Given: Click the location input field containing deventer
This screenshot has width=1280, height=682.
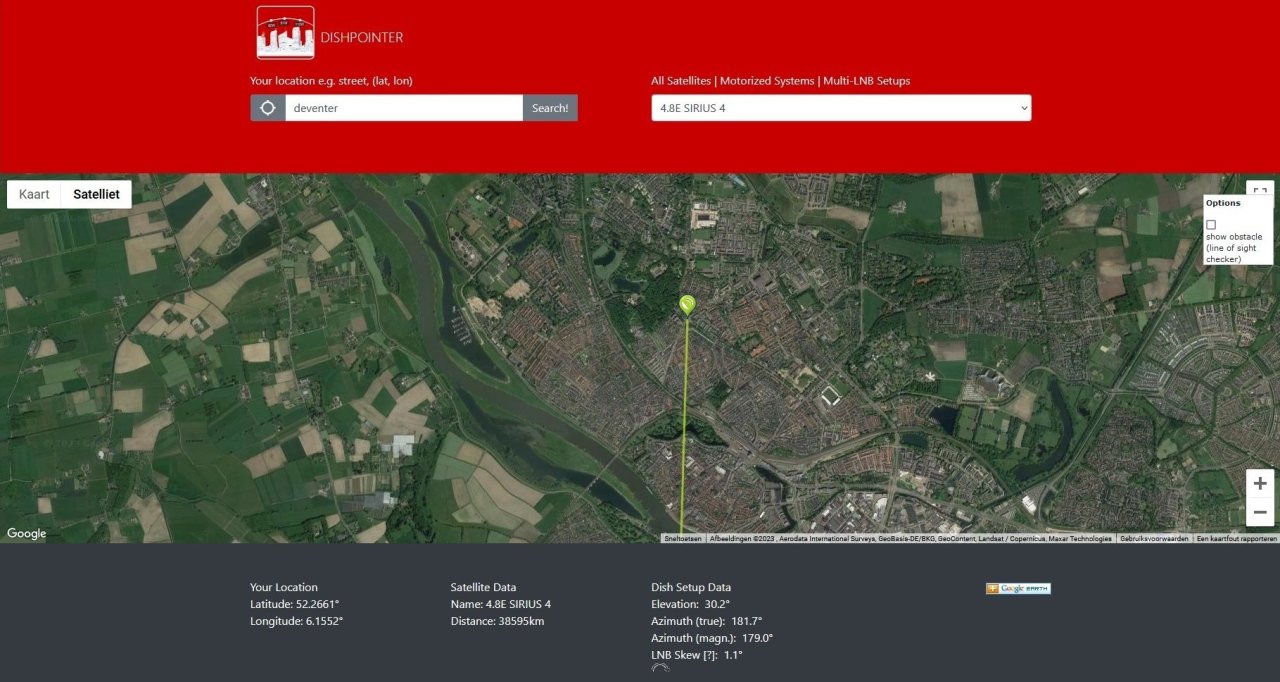Looking at the screenshot, I should tap(403, 108).
